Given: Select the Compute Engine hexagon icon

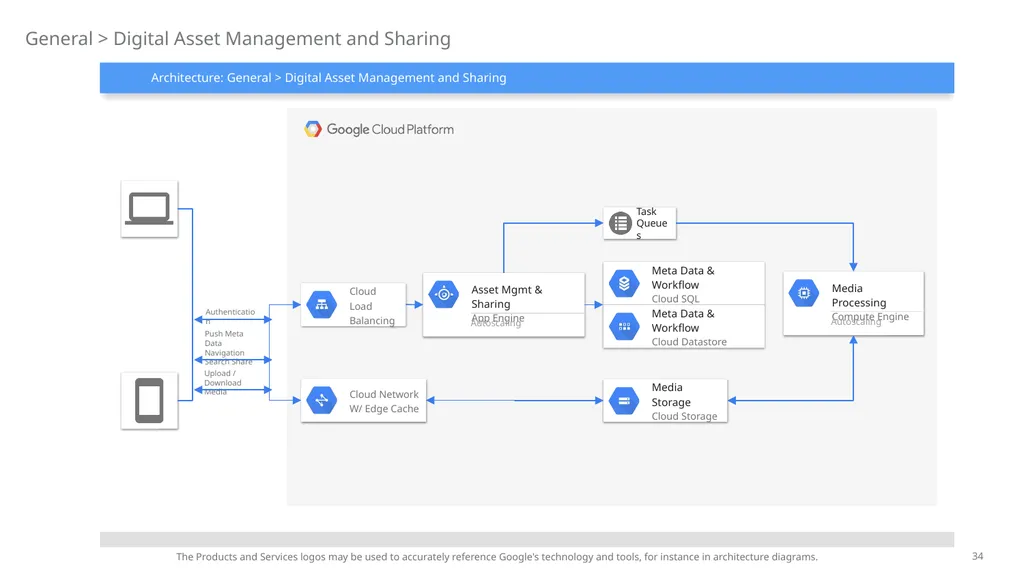Looking at the screenshot, I should click(804, 293).
